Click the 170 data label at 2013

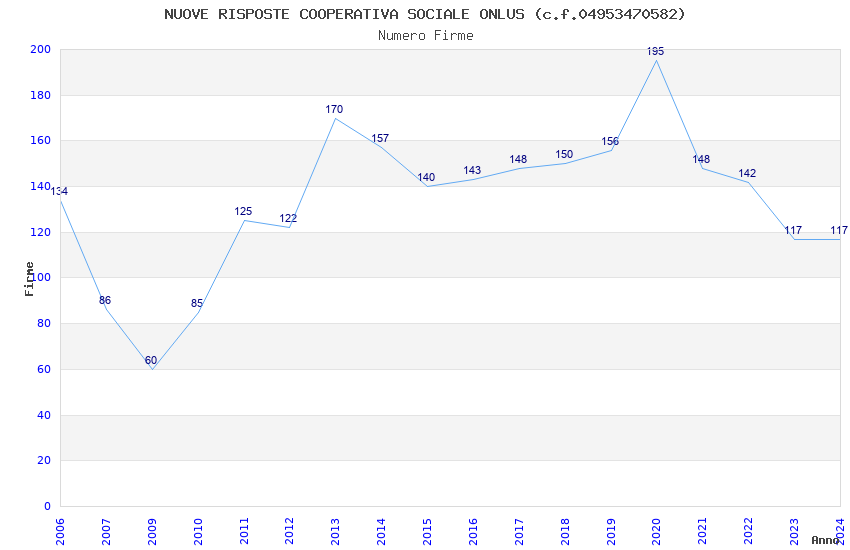tap(334, 109)
